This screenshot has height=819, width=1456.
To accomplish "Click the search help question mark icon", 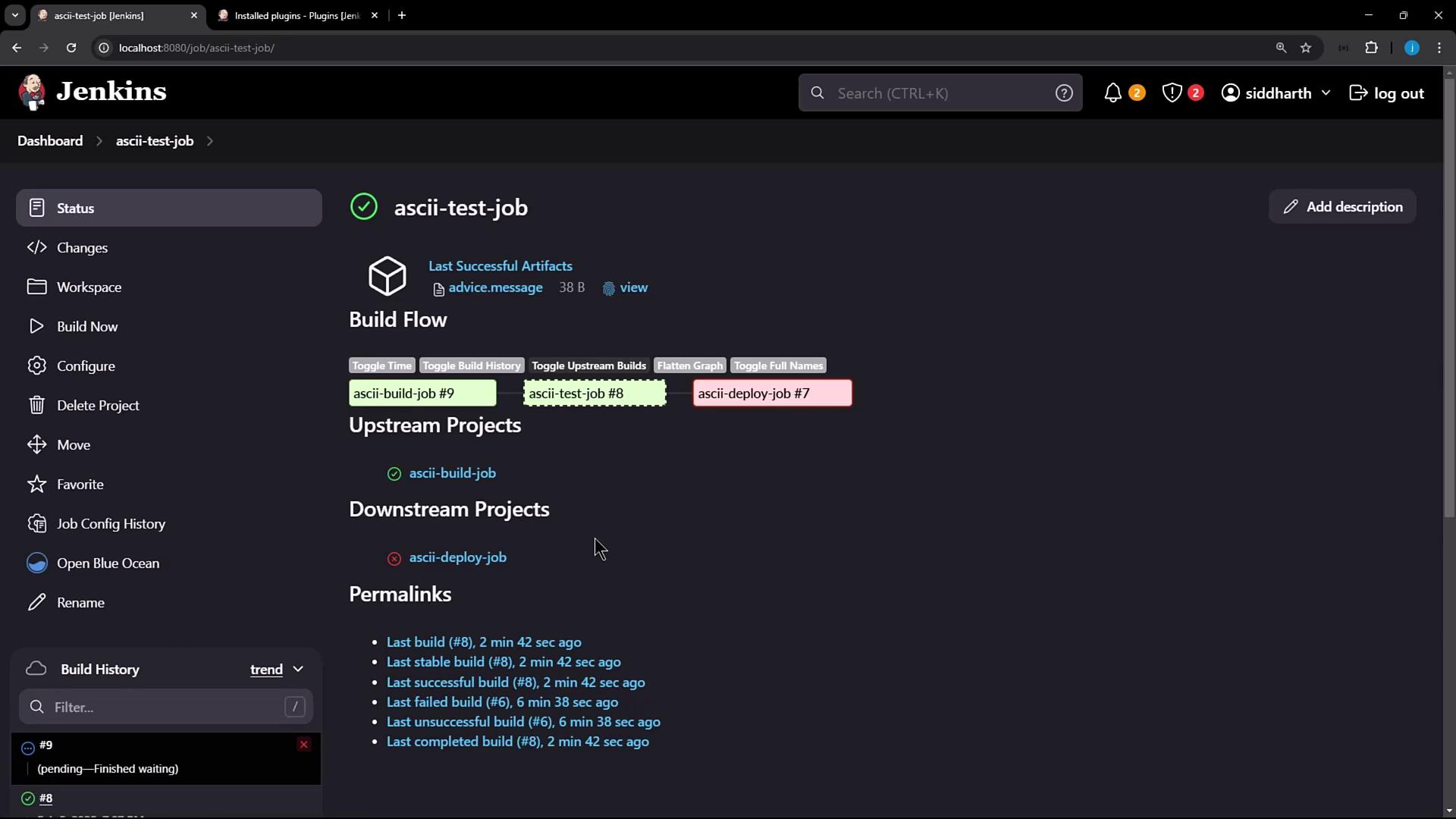I will point(1064,93).
